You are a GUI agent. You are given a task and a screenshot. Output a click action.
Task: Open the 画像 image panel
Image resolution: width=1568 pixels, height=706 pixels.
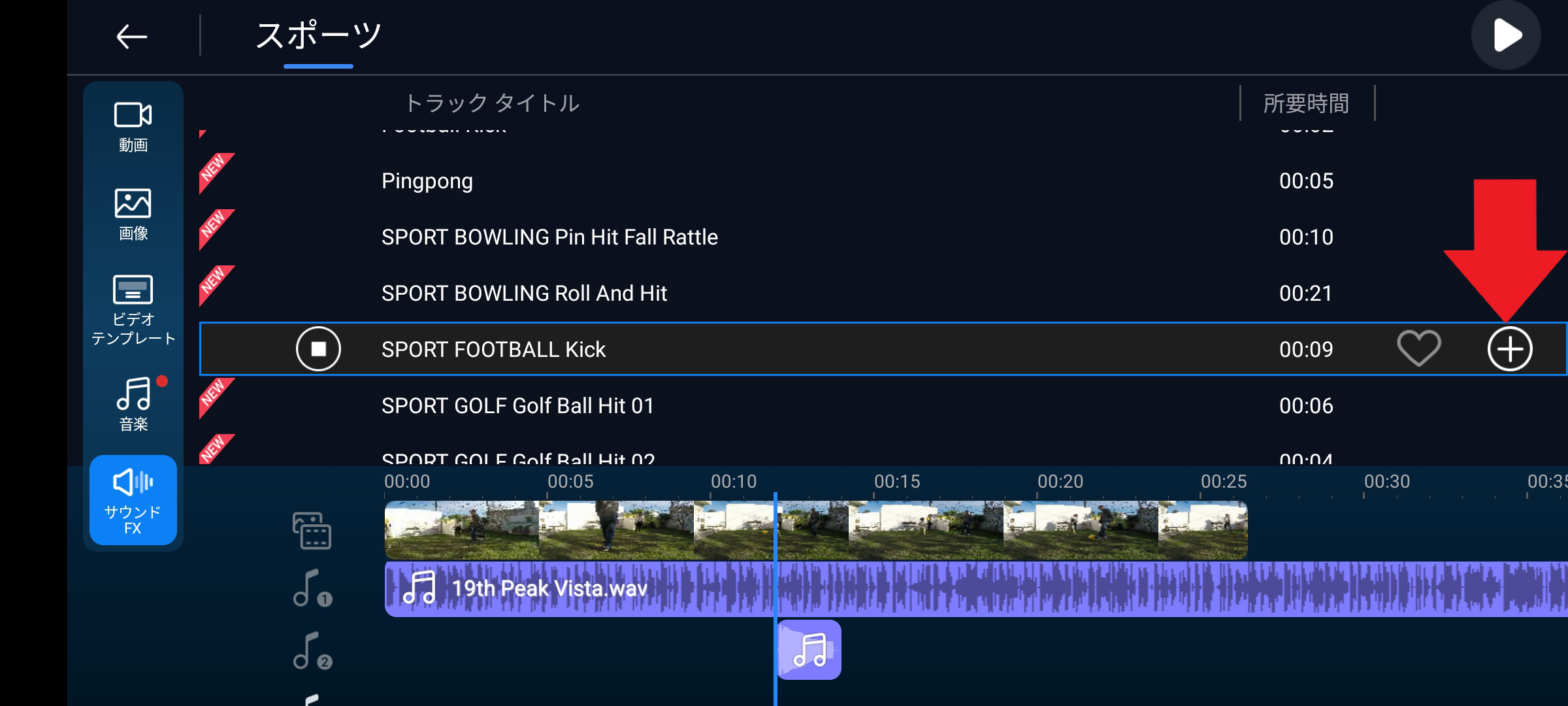click(133, 214)
